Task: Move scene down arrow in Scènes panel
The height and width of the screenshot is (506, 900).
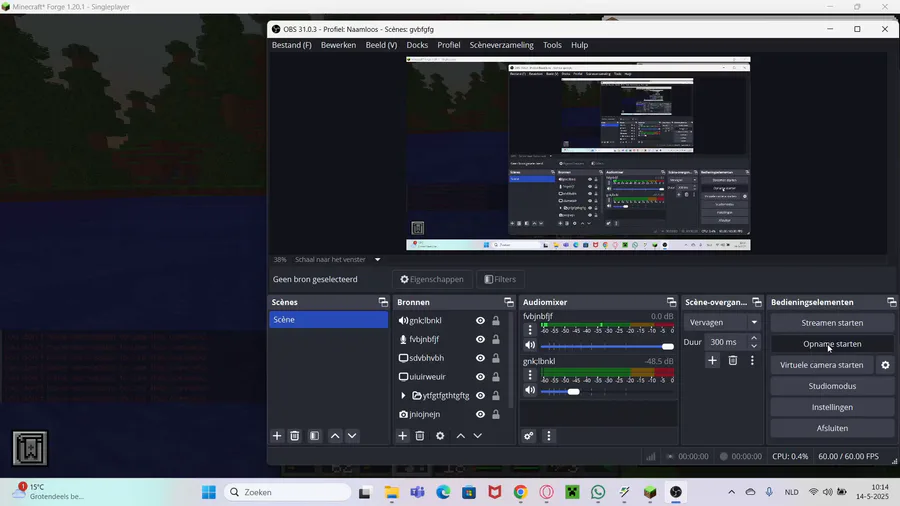Action: click(352, 436)
